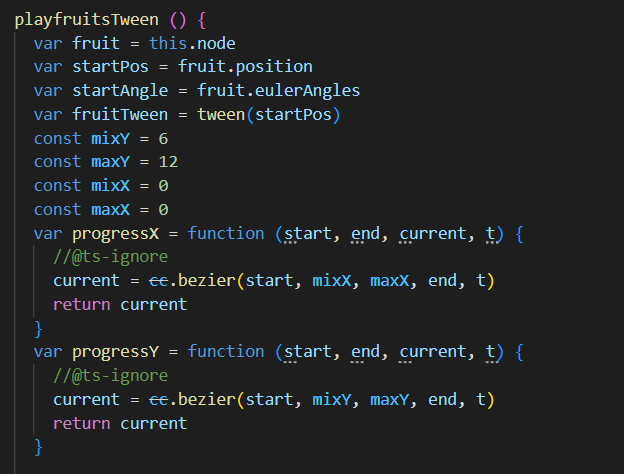
Task: Click the first //@ts-ignore comment
Action: coord(110,257)
